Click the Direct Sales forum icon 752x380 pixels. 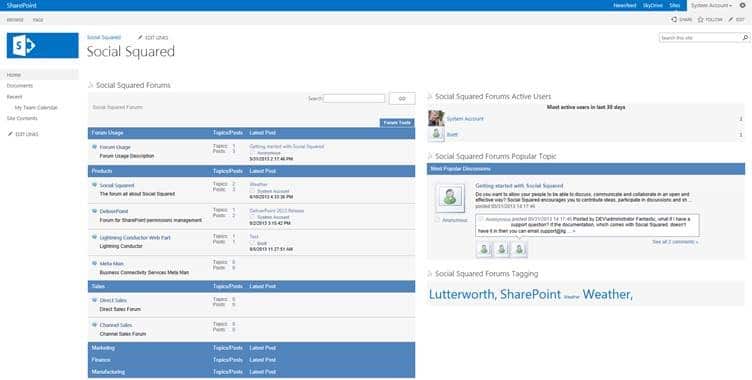(94, 300)
